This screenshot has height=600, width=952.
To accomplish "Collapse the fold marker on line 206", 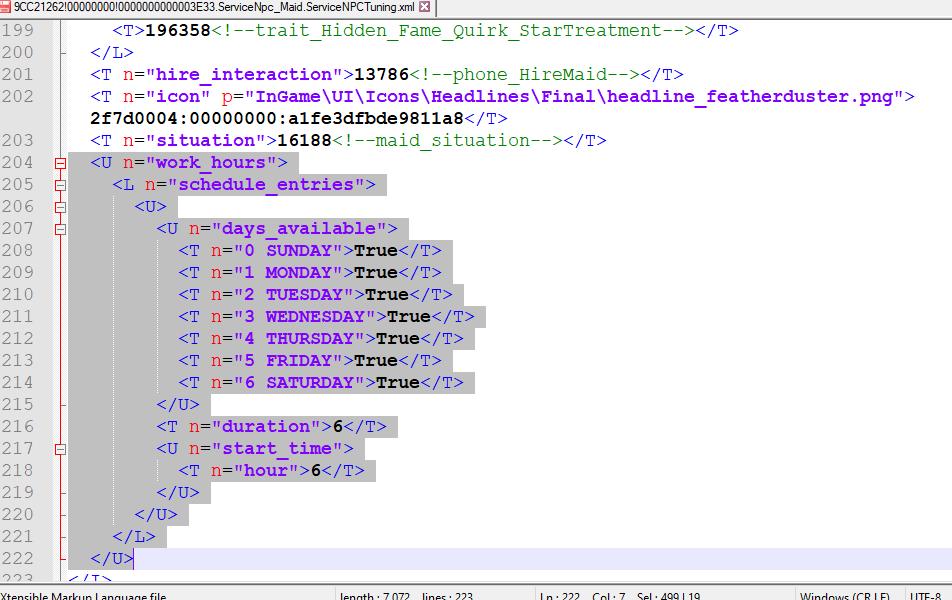I will point(60,207).
